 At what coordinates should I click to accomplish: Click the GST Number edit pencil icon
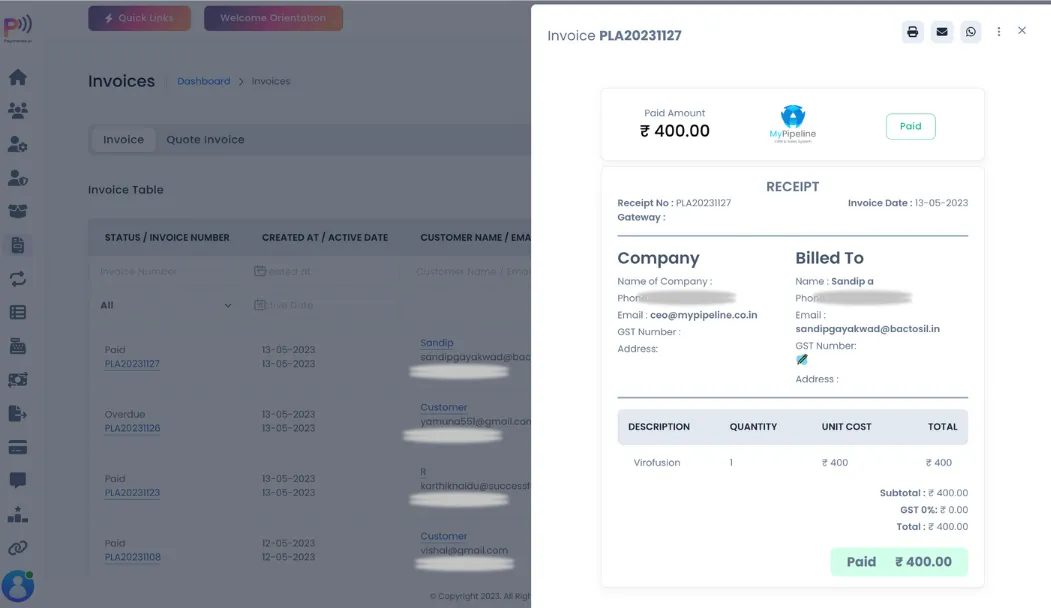point(802,360)
